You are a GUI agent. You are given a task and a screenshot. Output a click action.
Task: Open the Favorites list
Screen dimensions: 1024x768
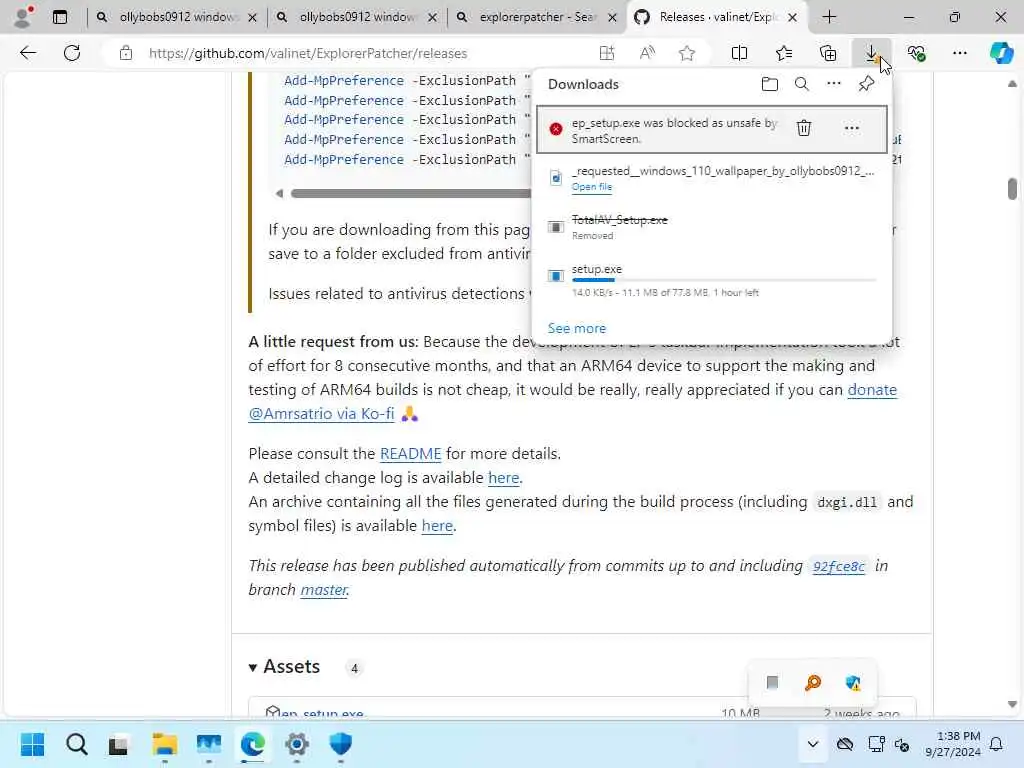[x=784, y=53]
